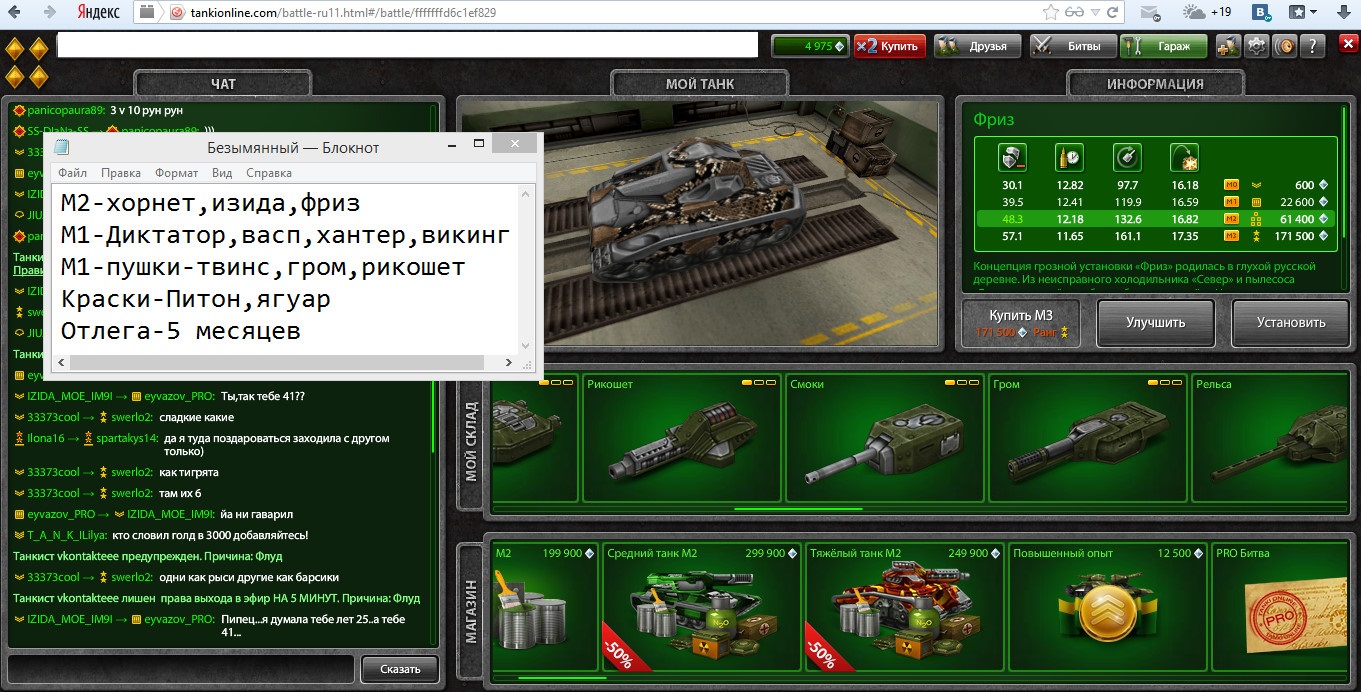Click the warehouse horizontal scroll bar
Image resolution: width=1361 pixels, height=692 pixels.
point(797,509)
